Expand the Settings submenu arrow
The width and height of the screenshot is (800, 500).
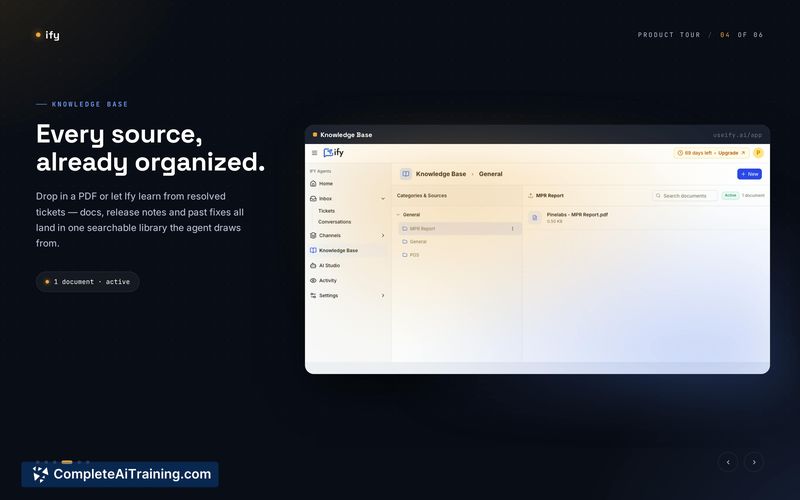click(x=383, y=295)
